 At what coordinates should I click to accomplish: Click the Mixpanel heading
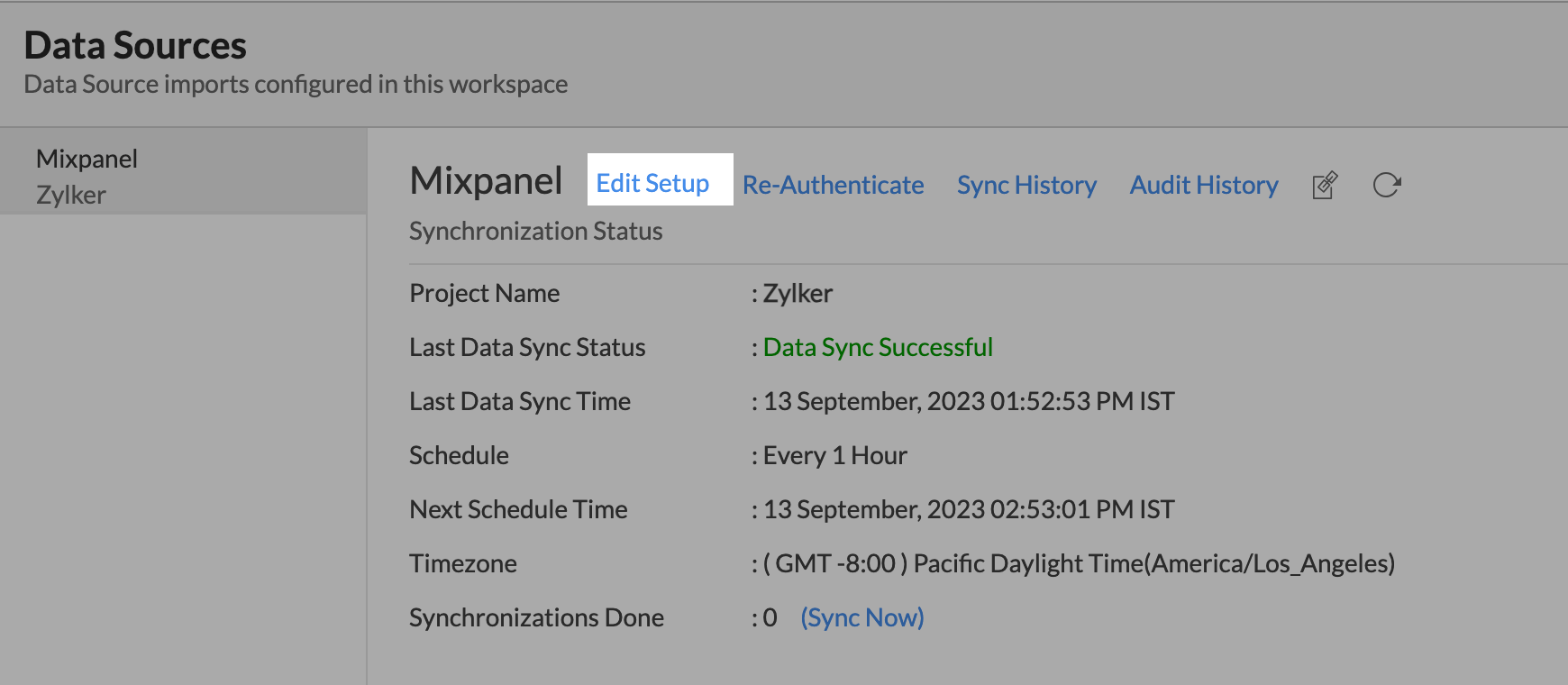[x=486, y=180]
